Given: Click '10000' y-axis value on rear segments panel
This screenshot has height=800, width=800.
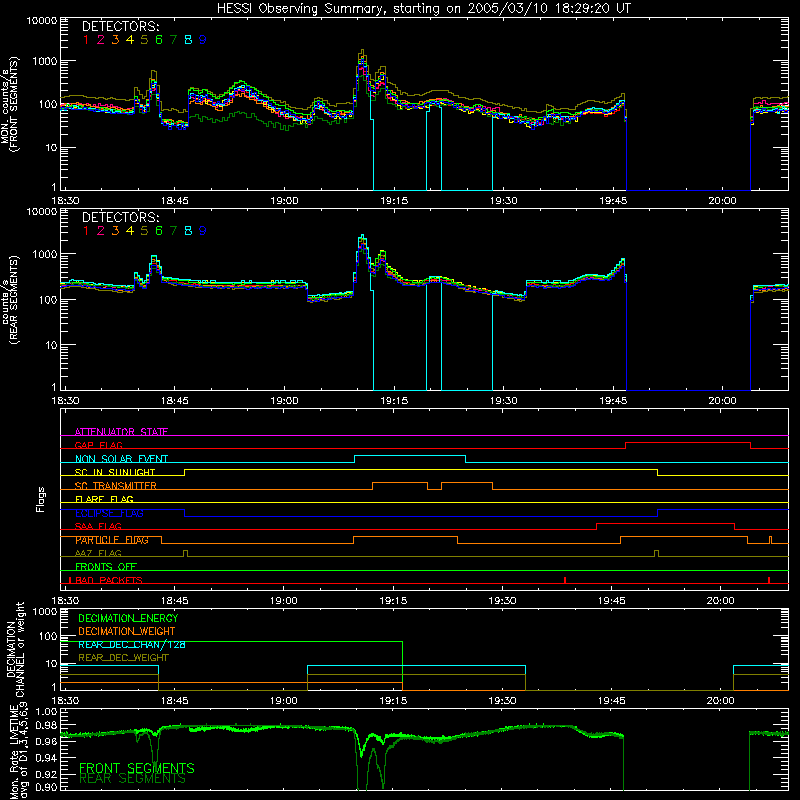Looking at the screenshot, I should (42, 211).
